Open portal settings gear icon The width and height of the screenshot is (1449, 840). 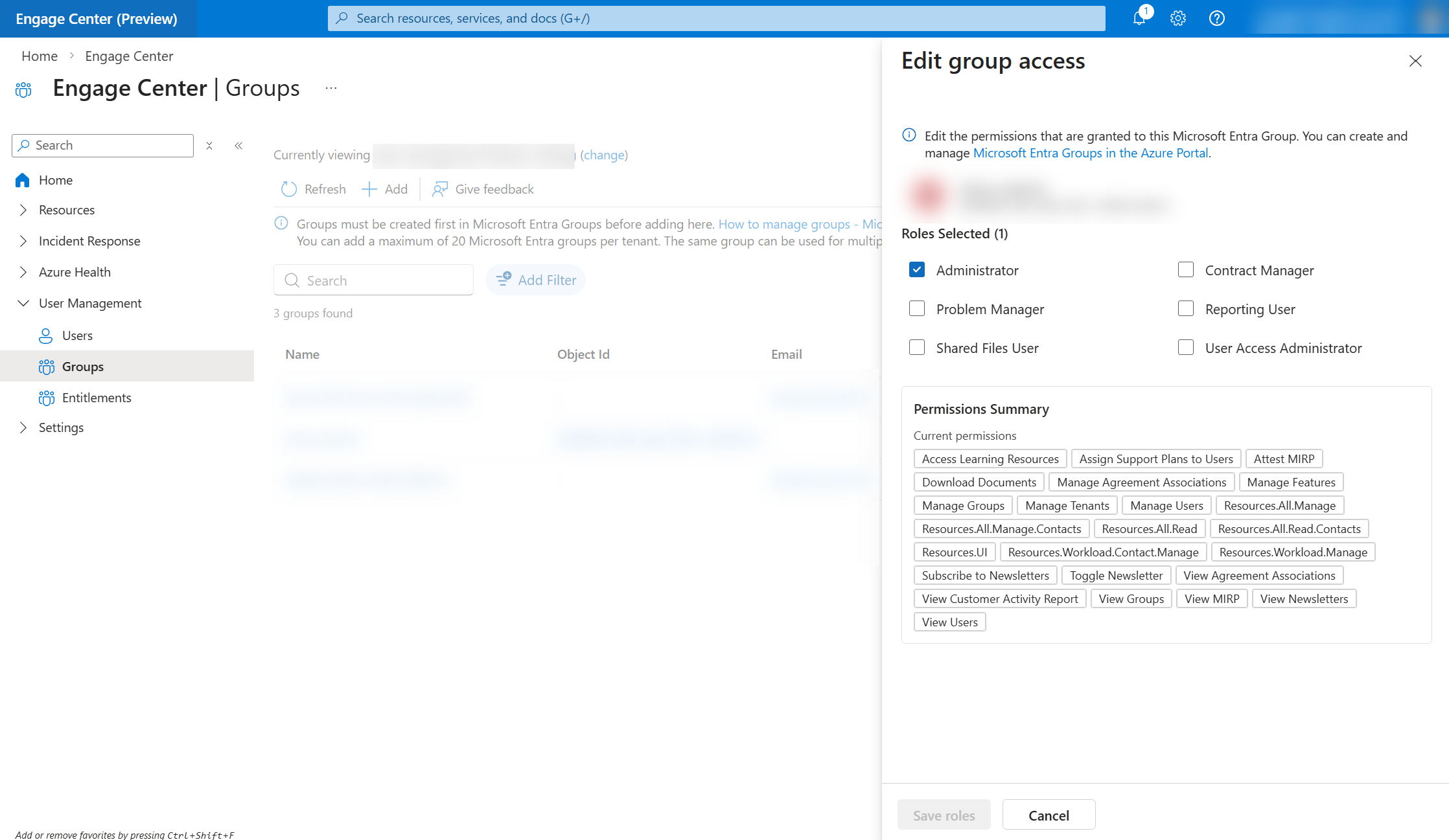[1178, 18]
